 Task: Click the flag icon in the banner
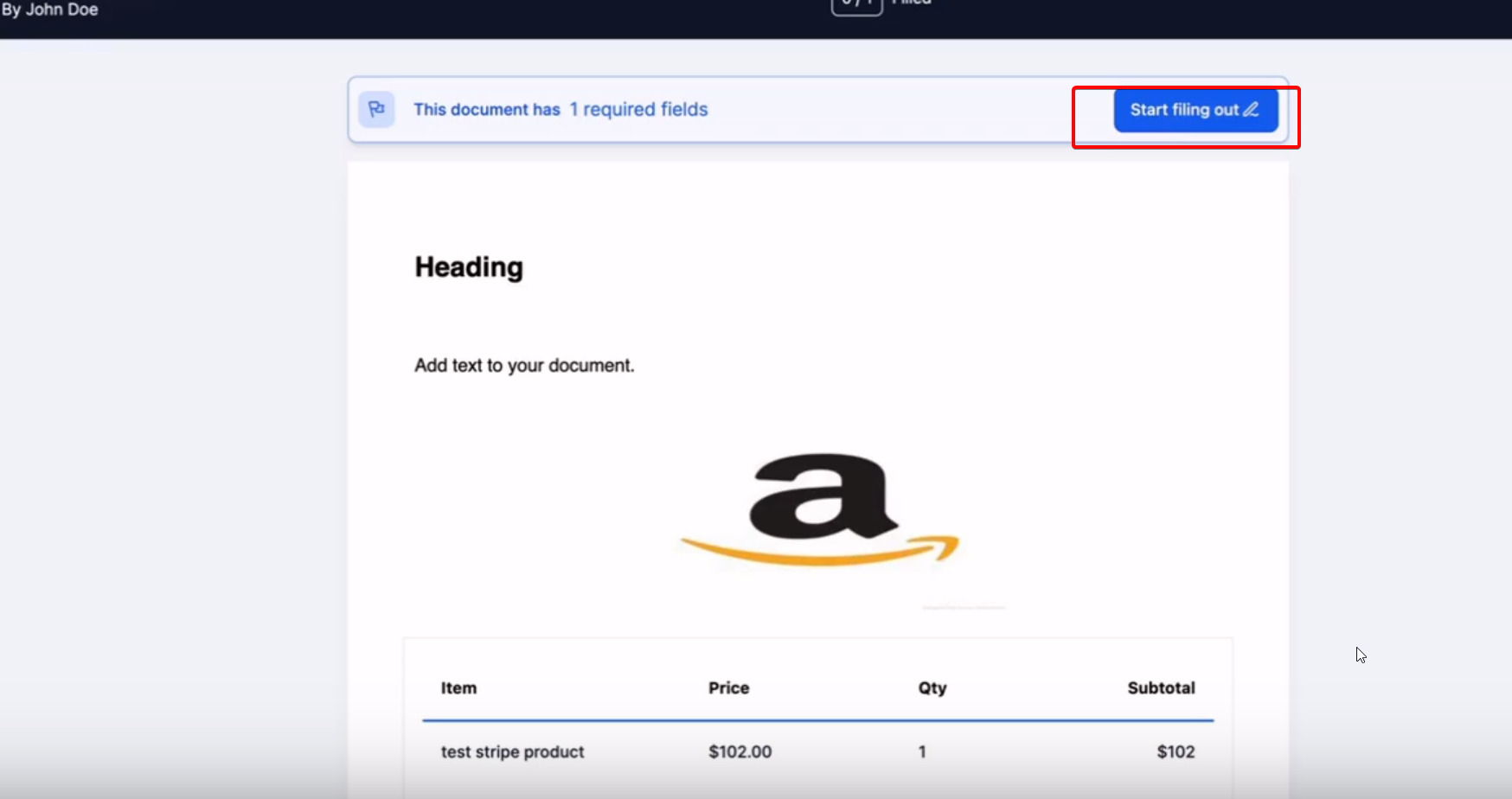point(377,109)
